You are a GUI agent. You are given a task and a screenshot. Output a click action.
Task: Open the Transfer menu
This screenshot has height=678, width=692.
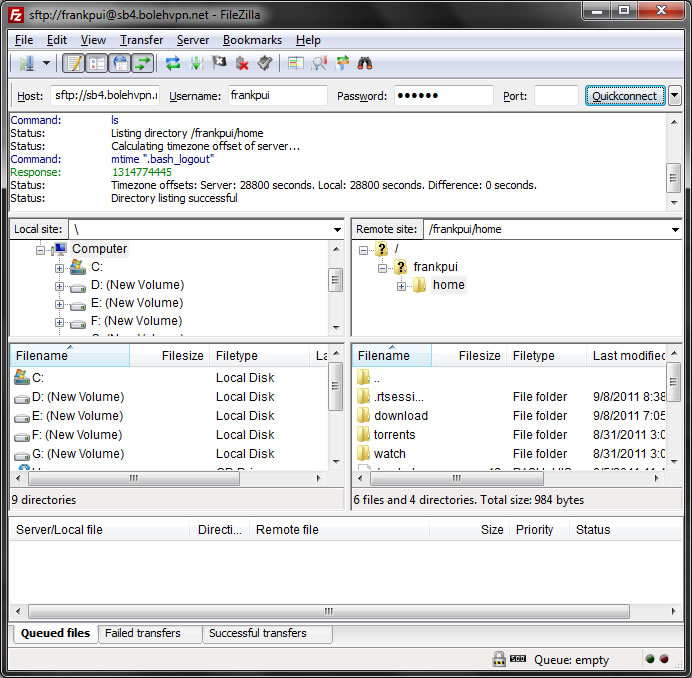click(141, 40)
